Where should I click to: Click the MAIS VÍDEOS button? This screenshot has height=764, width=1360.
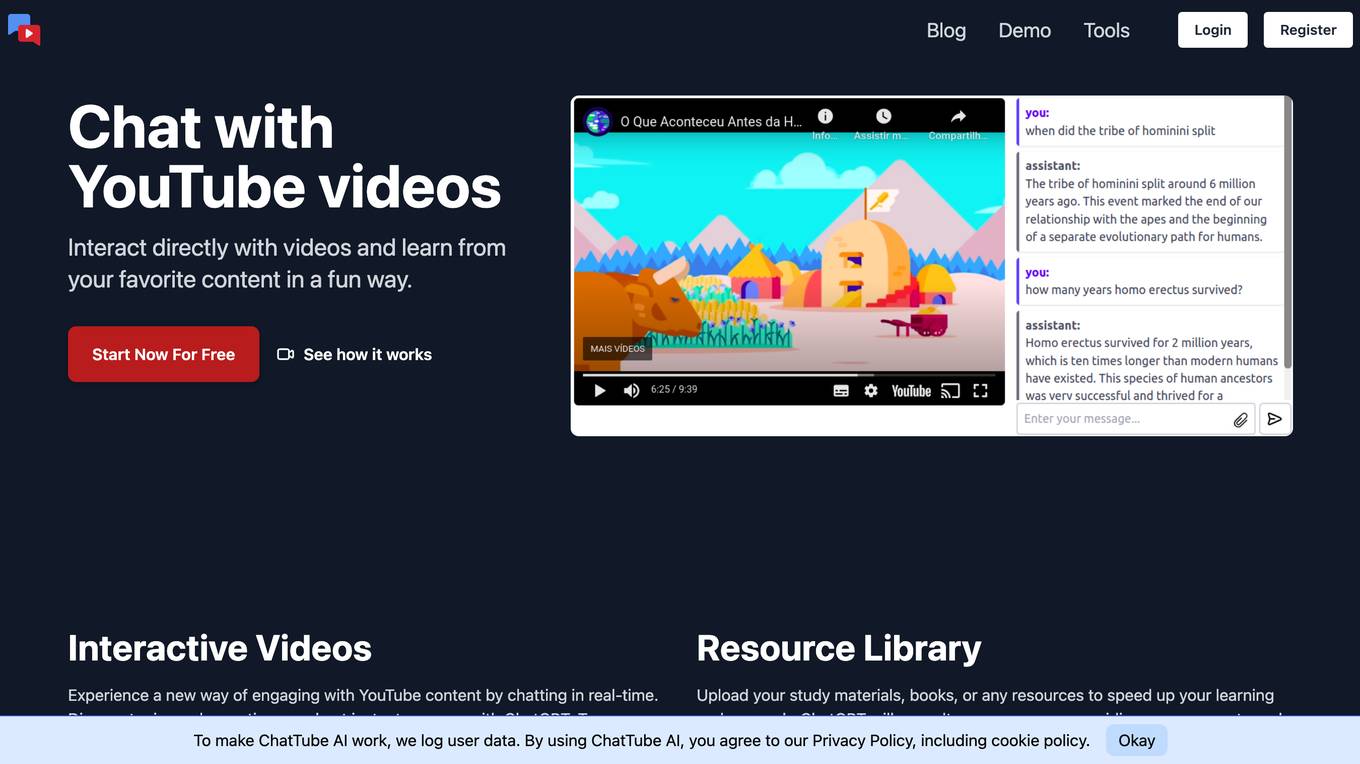[x=617, y=349]
